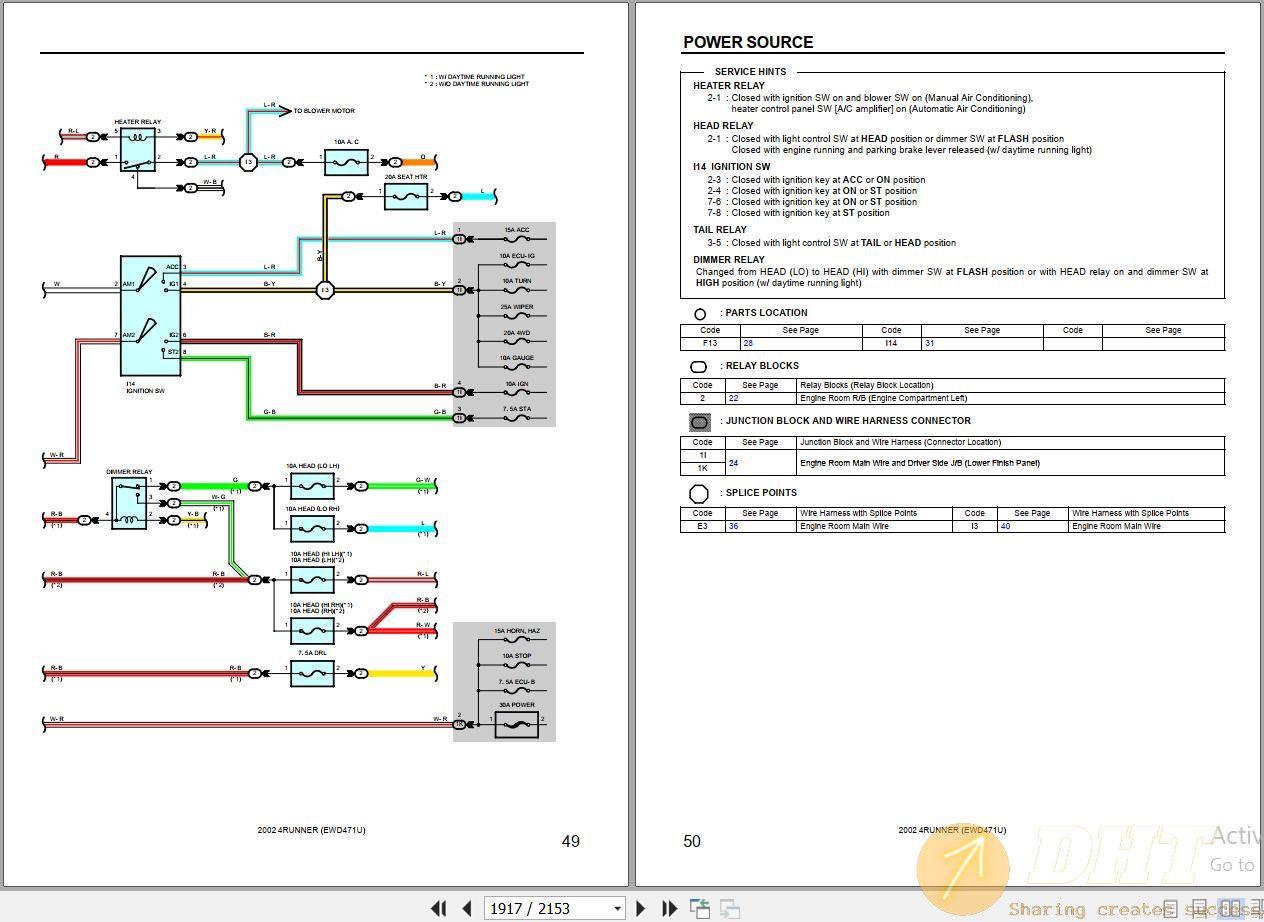Image resolution: width=1264 pixels, height=922 pixels.
Task: Follow page 24 link for junction block 1I
Action: [x=734, y=463]
